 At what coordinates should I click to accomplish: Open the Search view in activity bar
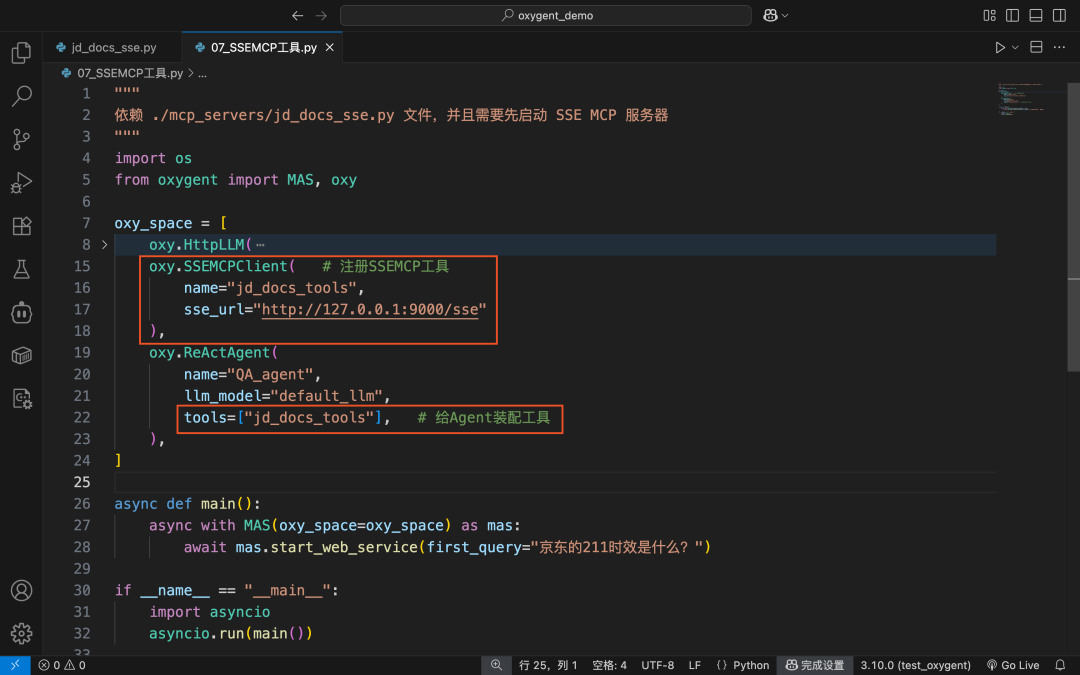pyautogui.click(x=21, y=96)
